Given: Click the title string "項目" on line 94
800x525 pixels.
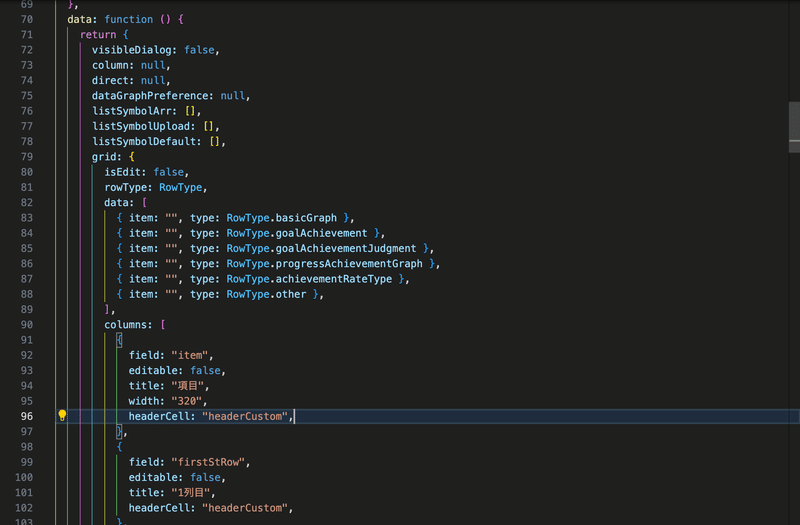Looking at the screenshot, I should click(188, 386).
